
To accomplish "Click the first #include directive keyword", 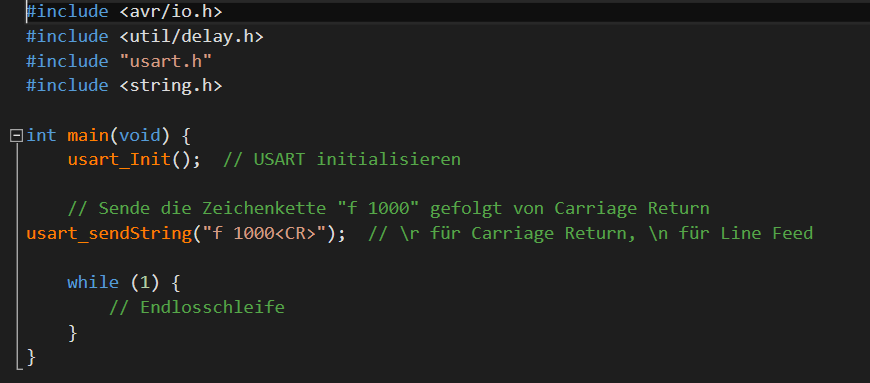I will click(x=67, y=12).
